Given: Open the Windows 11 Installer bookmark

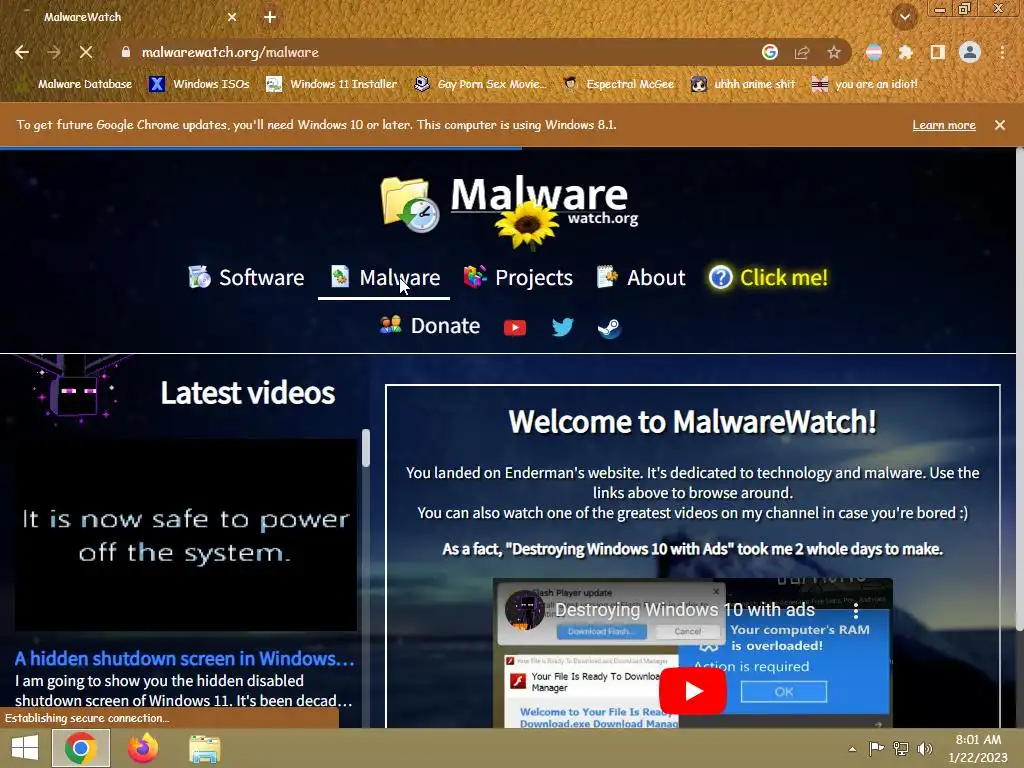Looking at the screenshot, I should click(x=332, y=84).
